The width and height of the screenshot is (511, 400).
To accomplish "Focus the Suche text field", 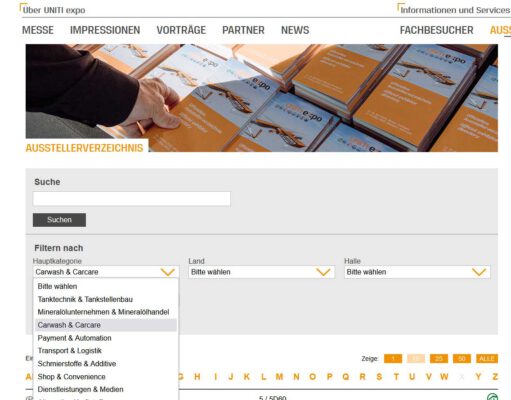I will point(132,199).
